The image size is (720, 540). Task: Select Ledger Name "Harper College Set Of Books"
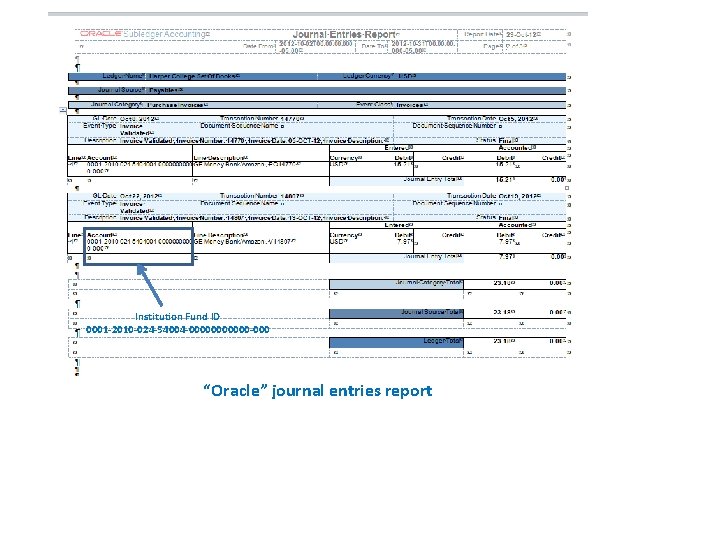click(x=193, y=76)
